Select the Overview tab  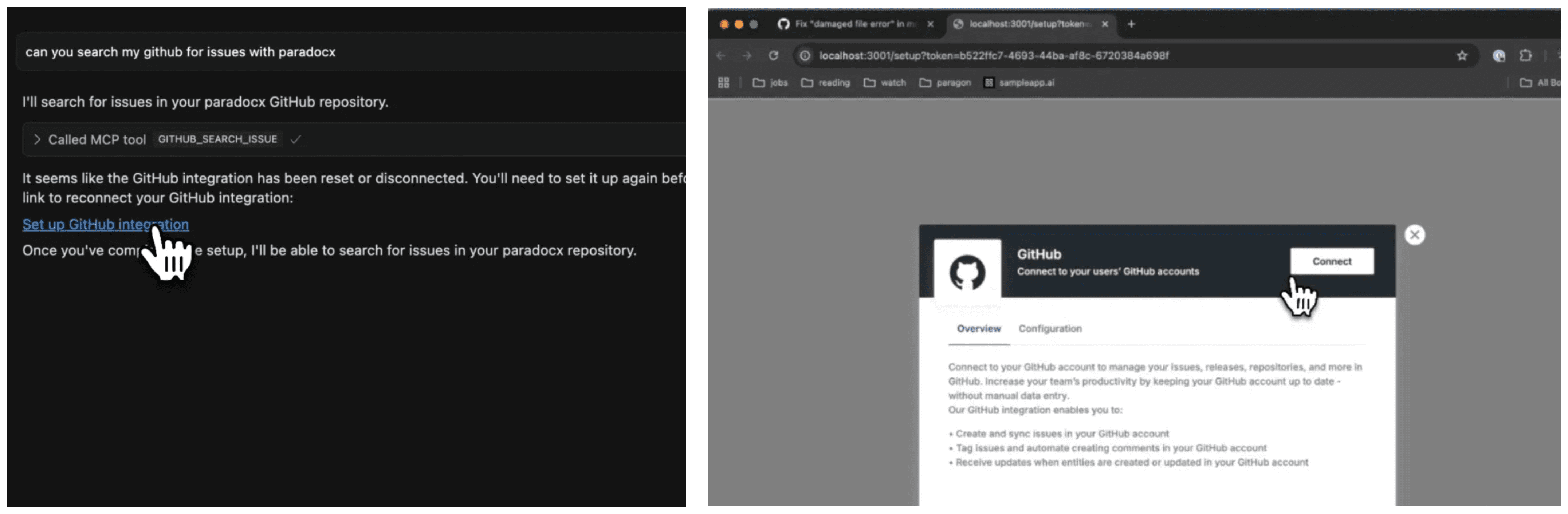pyautogui.click(x=978, y=328)
